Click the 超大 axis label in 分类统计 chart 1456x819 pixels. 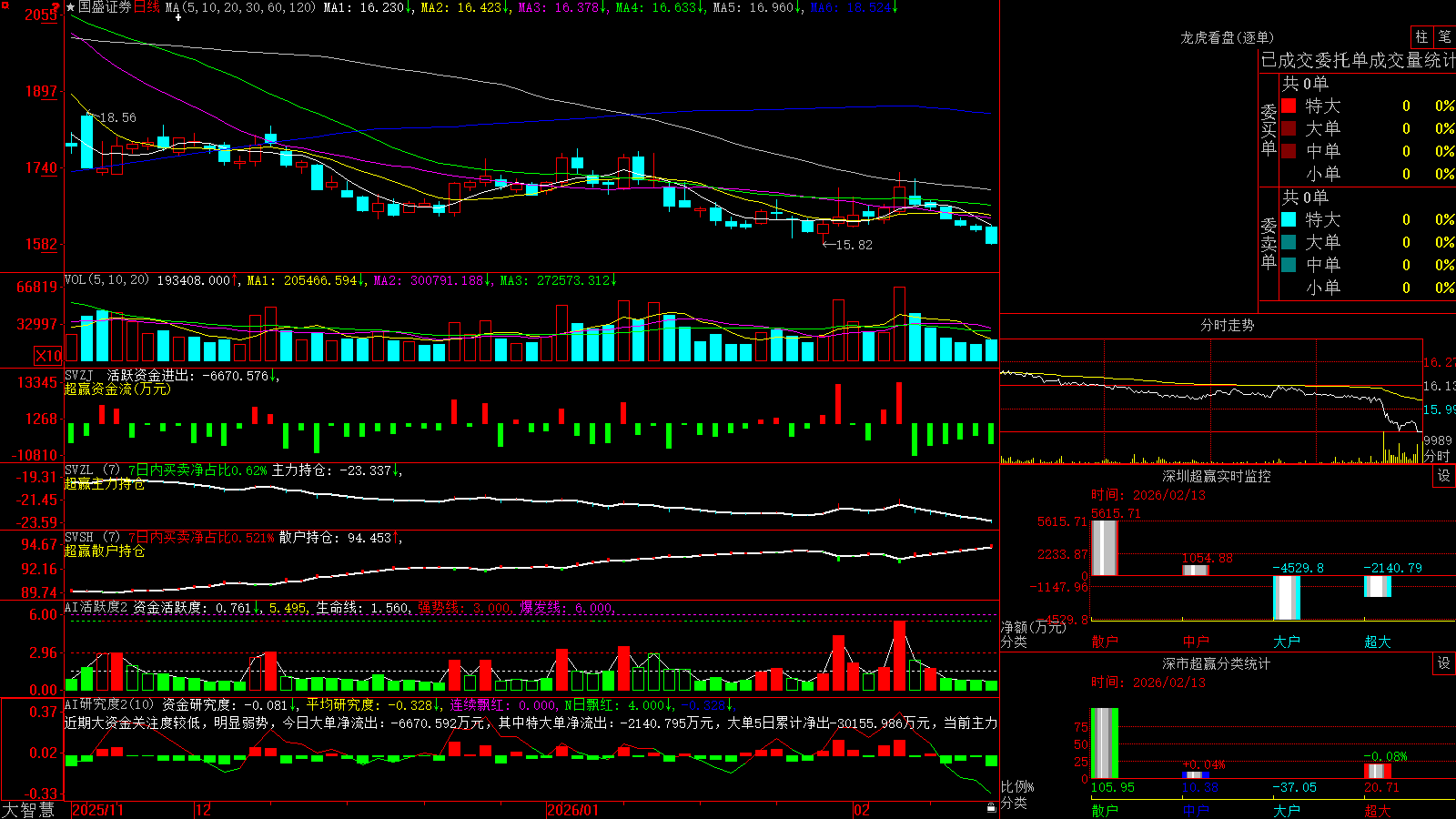1378,810
